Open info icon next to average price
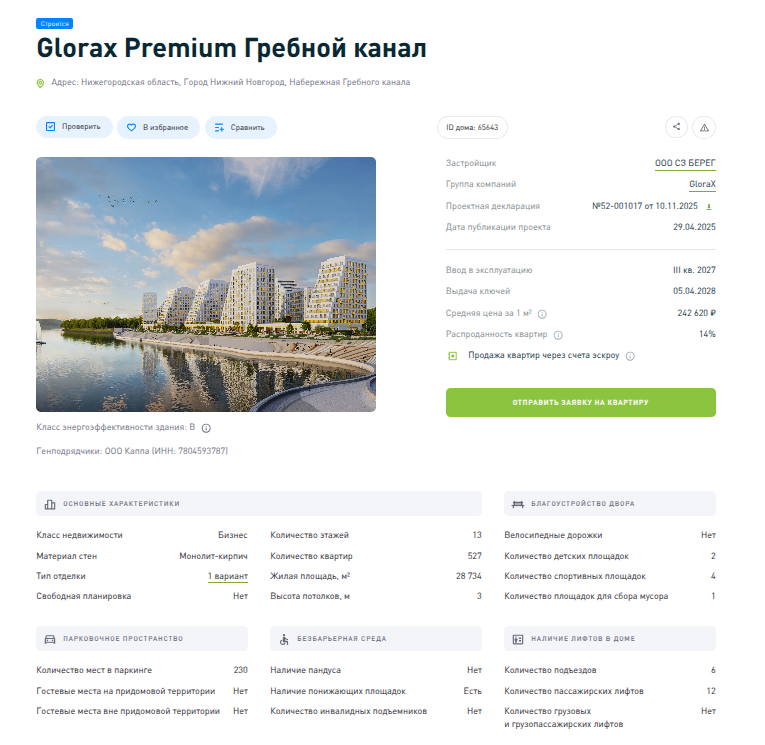Image resolution: width=765 pixels, height=745 pixels. click(542, 314)
